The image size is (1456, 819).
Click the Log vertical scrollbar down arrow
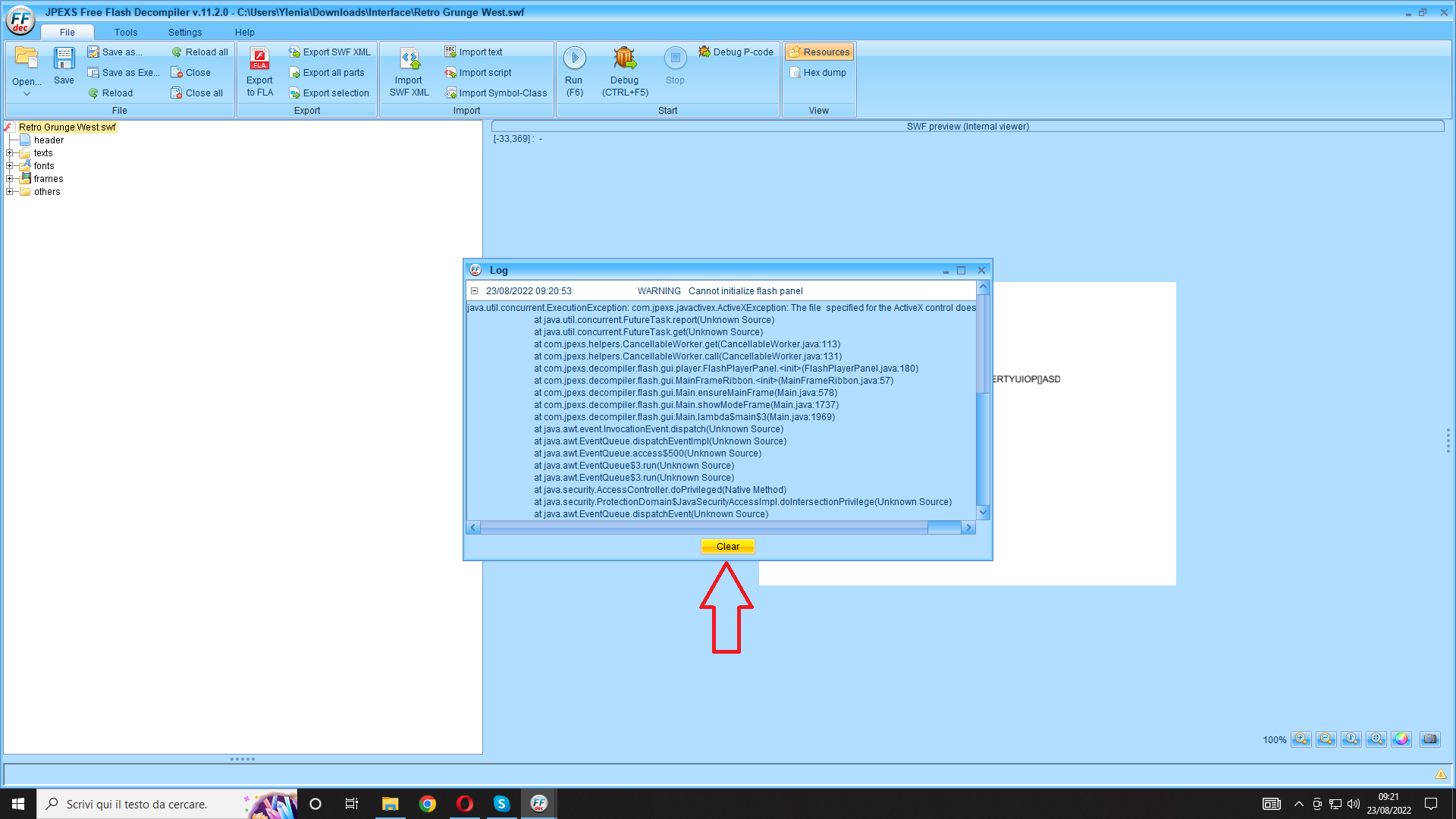[x=984, y=513]
